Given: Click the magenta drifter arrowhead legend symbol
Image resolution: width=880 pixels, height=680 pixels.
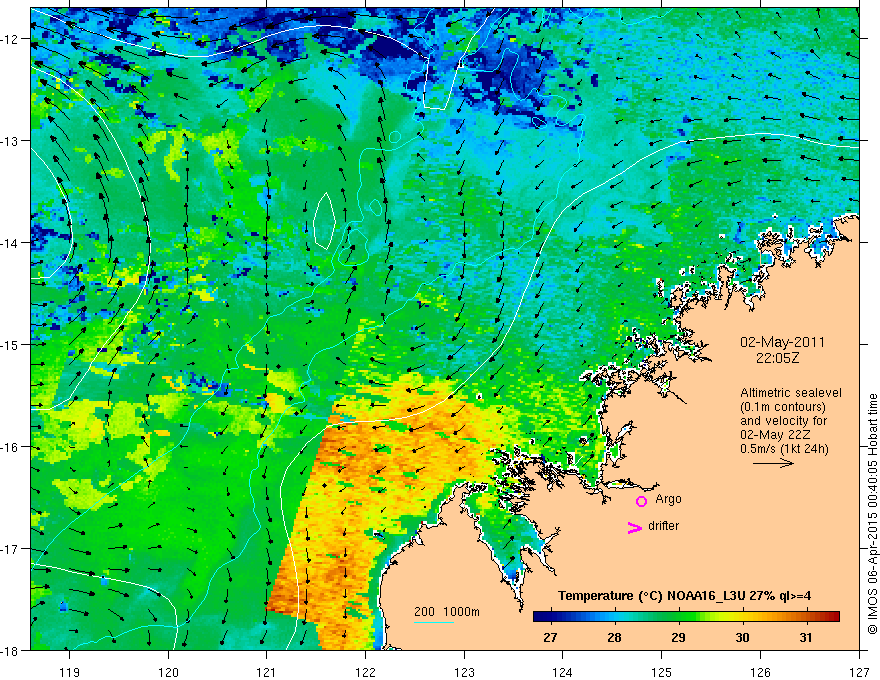Looking at the screenshot, I should click(x=635, y=527).
